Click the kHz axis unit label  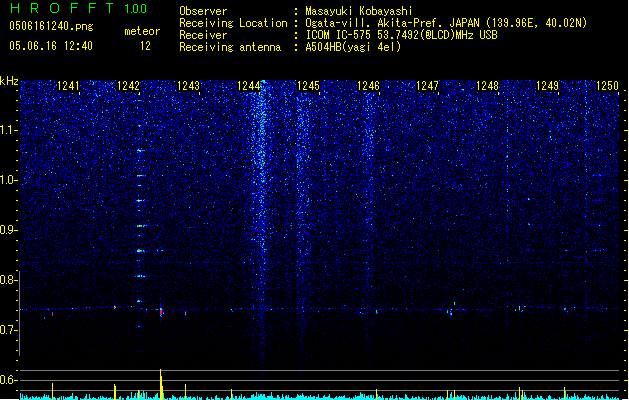pos(9,81)
